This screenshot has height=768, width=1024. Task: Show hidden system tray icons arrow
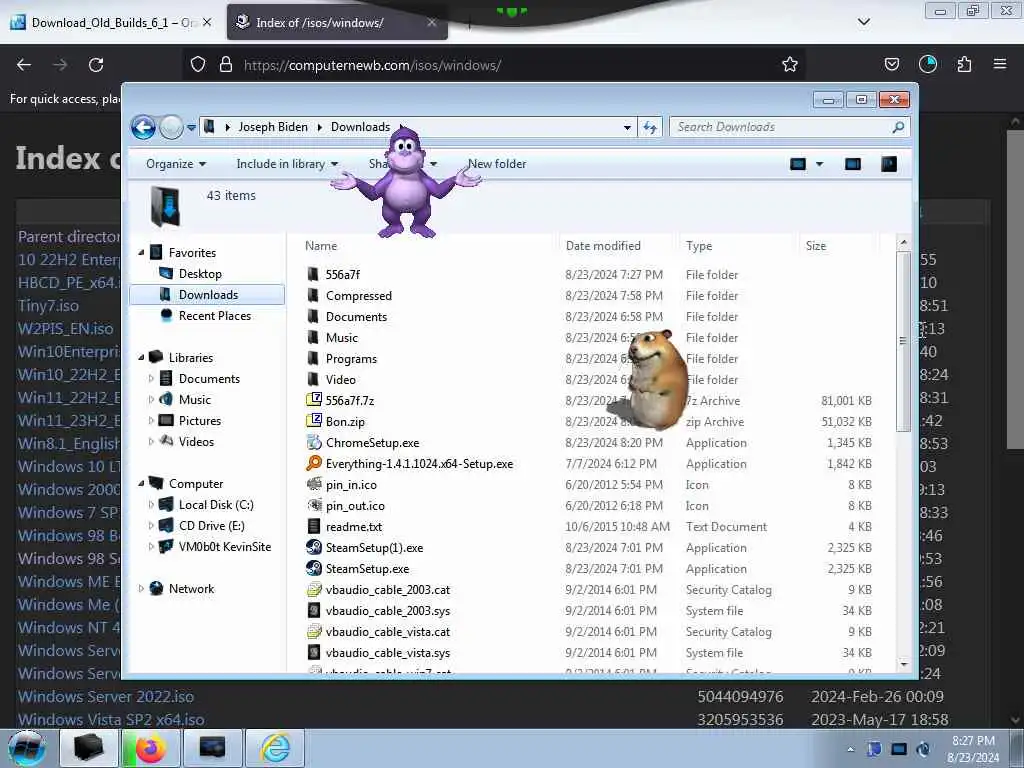tap(850, 749)
